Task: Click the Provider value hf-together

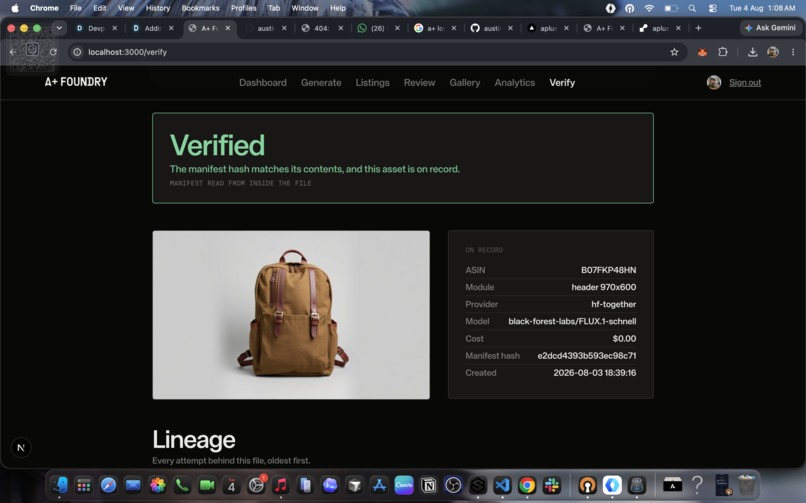Action: pos(613,304)
